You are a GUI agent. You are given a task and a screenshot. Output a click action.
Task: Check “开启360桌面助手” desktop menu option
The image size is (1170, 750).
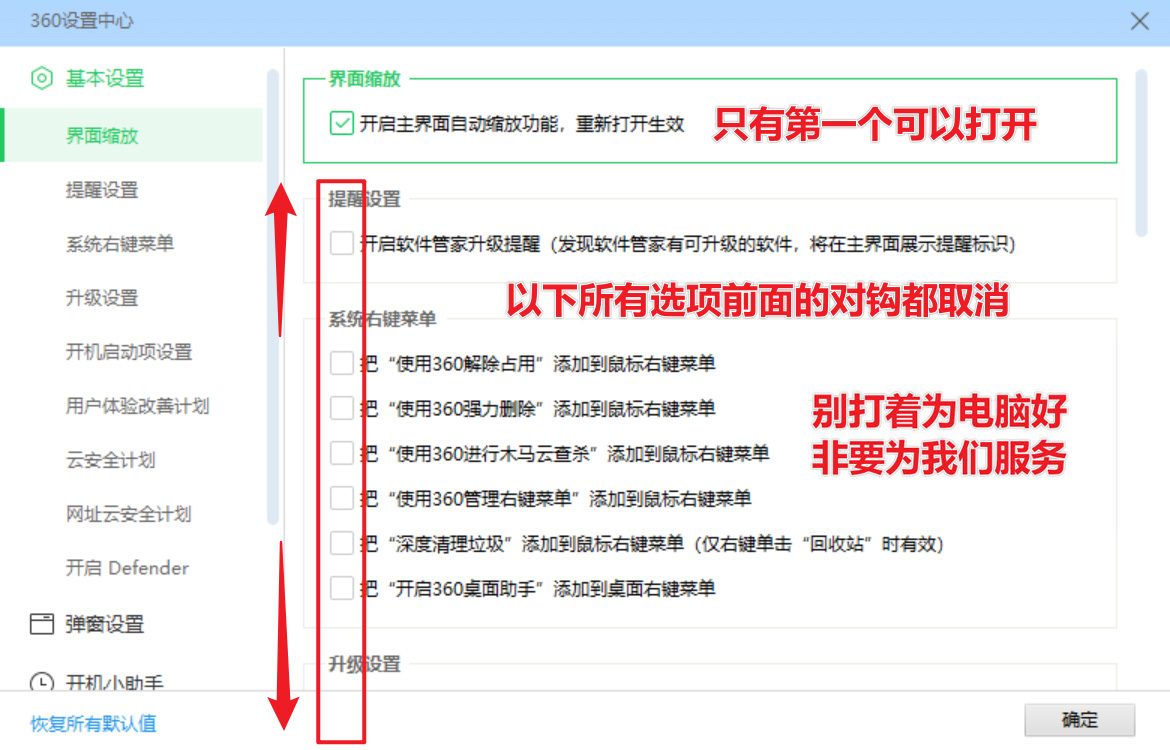[x=342, y=588]
